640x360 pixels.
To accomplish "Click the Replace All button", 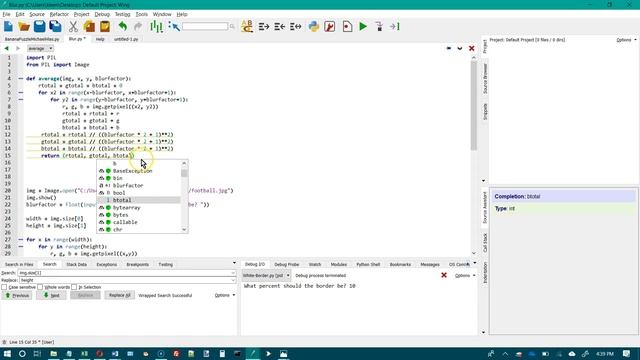I will [x=120, y=295].
